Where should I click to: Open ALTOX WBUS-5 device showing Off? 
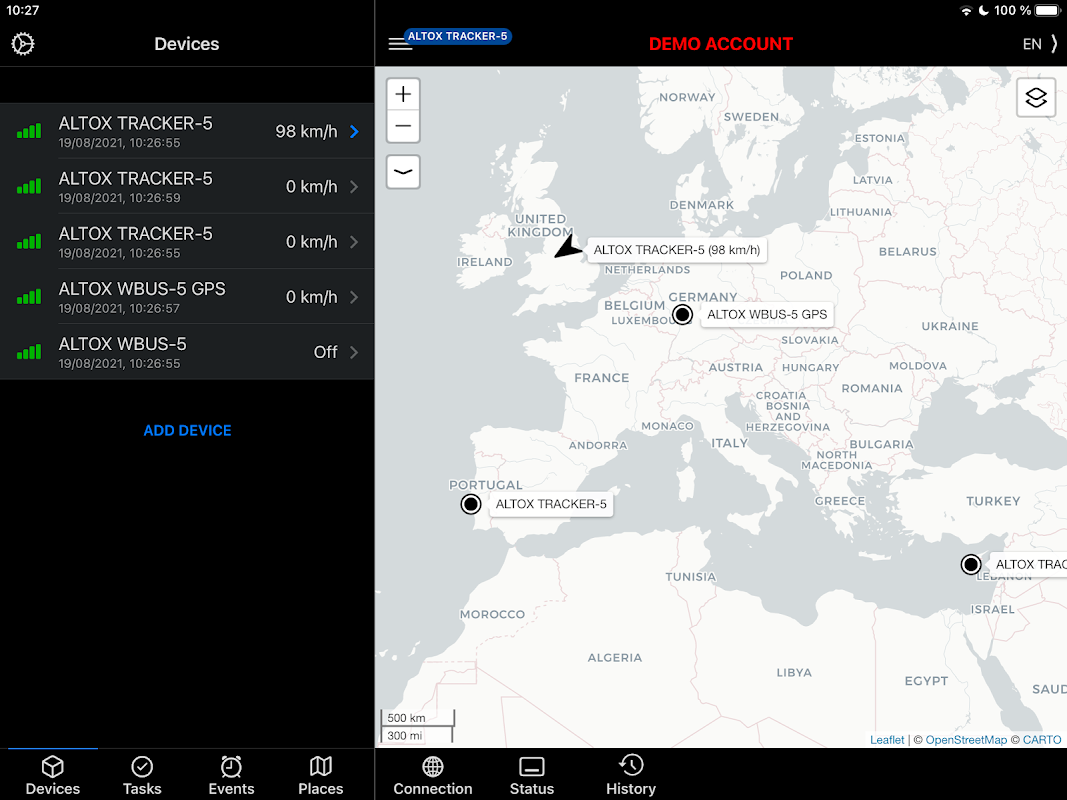coord(187,352)
